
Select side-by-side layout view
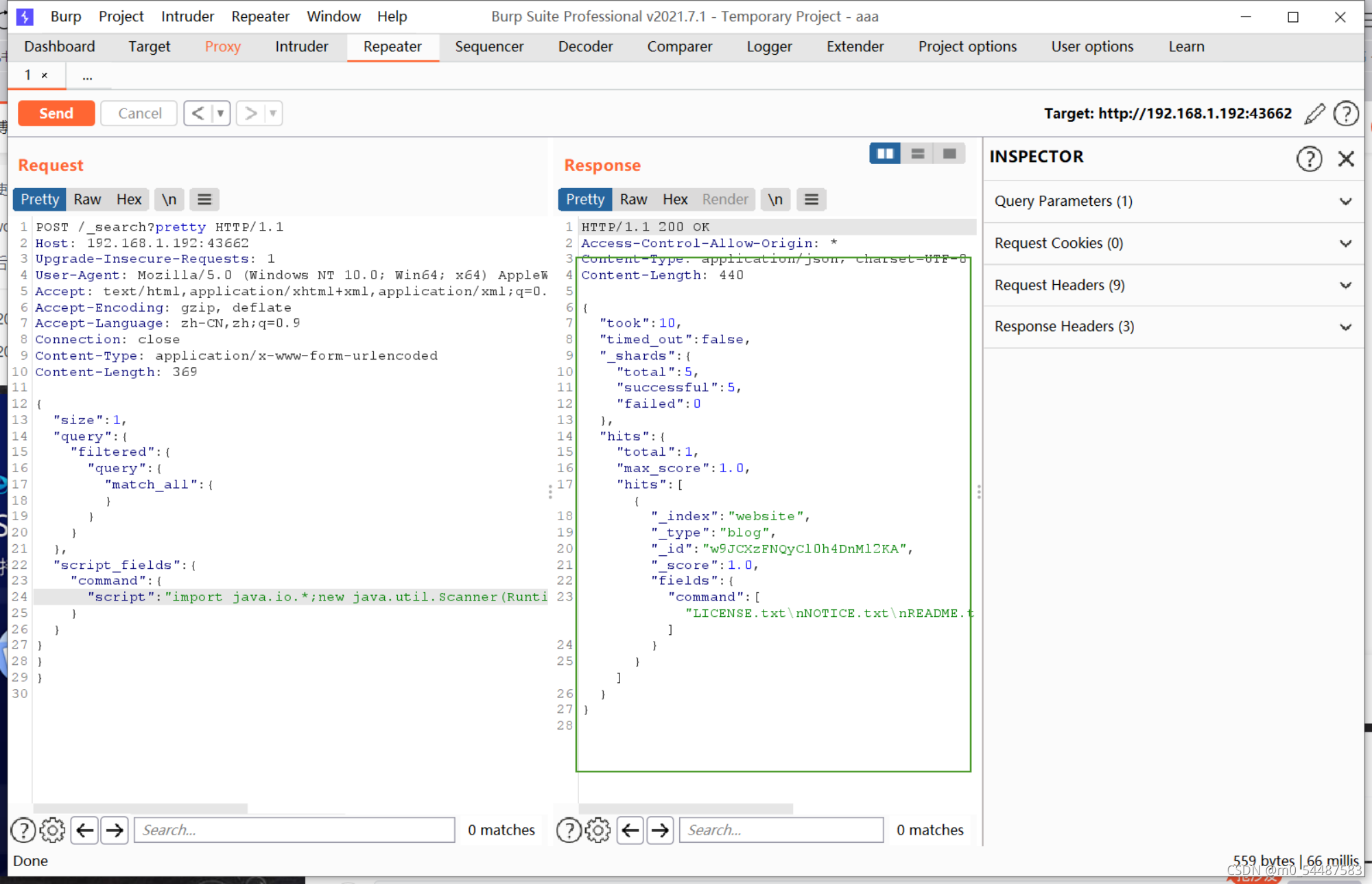tap(885, 154)
